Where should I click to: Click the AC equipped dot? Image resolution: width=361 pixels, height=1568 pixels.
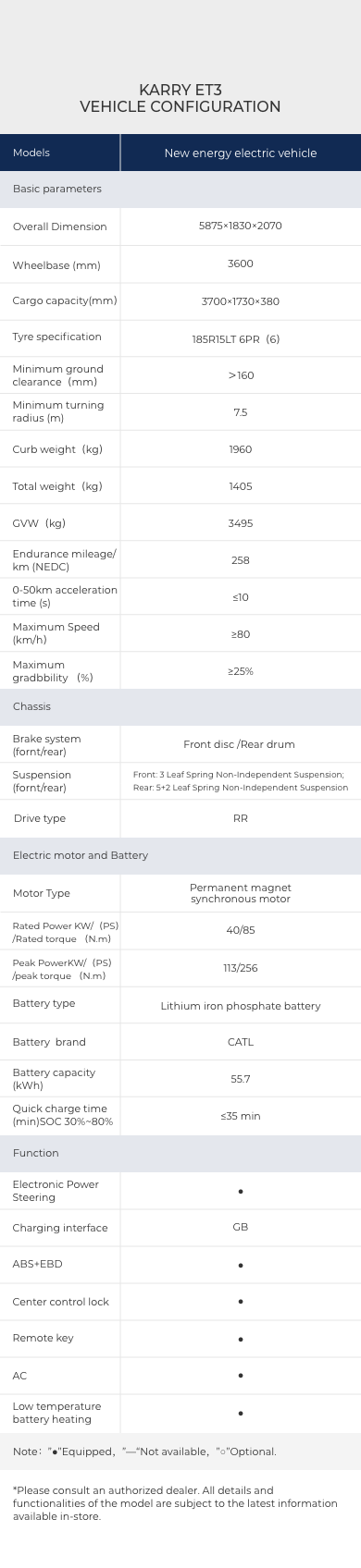(241, 1376)
